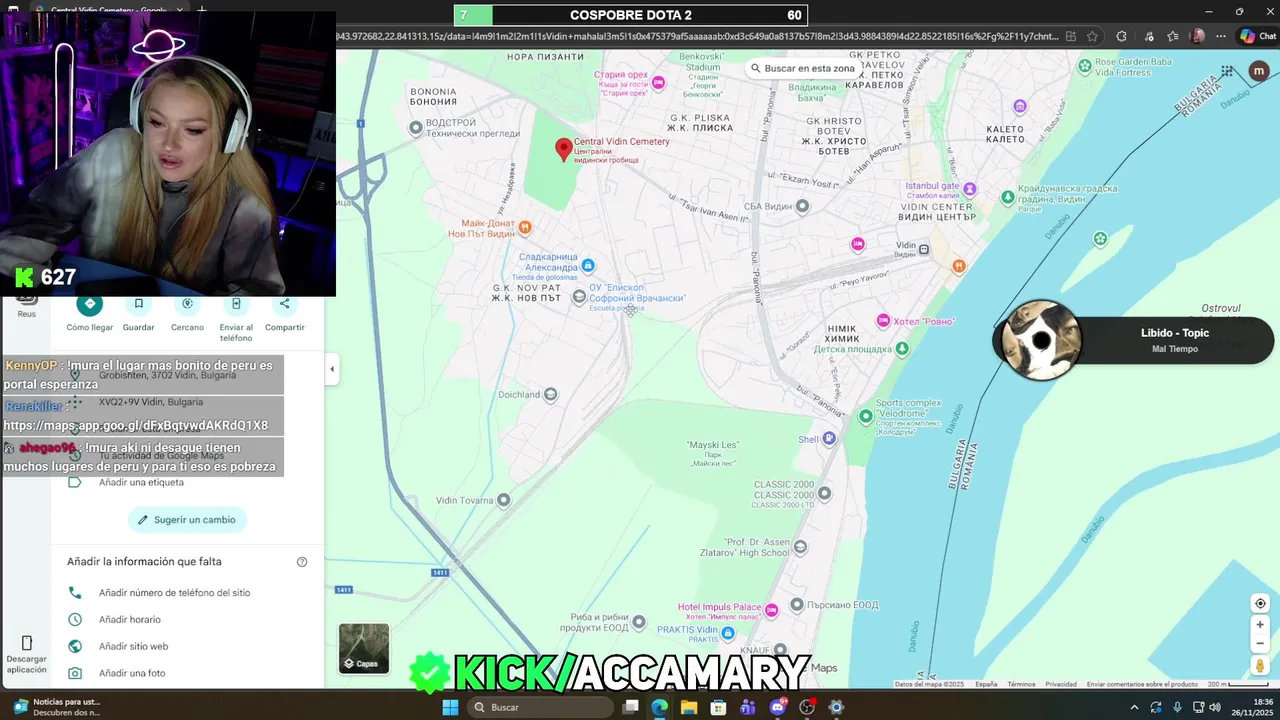Show hidden system tray icons

tap(1134, 707)
